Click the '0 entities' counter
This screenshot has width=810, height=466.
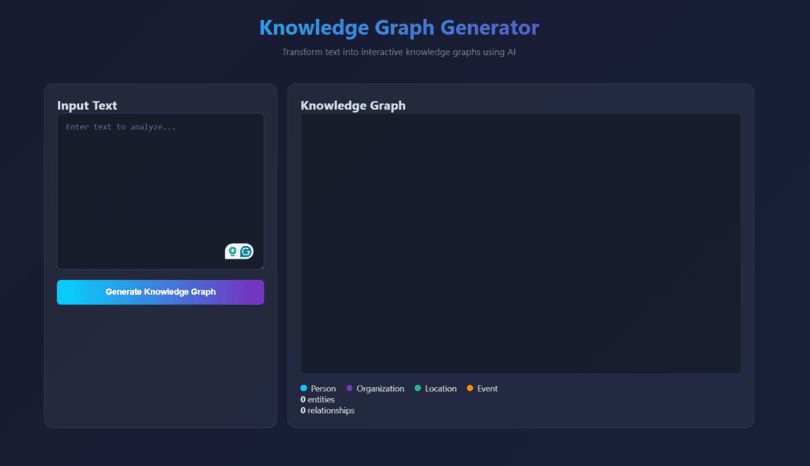click(x=317, y=399)
